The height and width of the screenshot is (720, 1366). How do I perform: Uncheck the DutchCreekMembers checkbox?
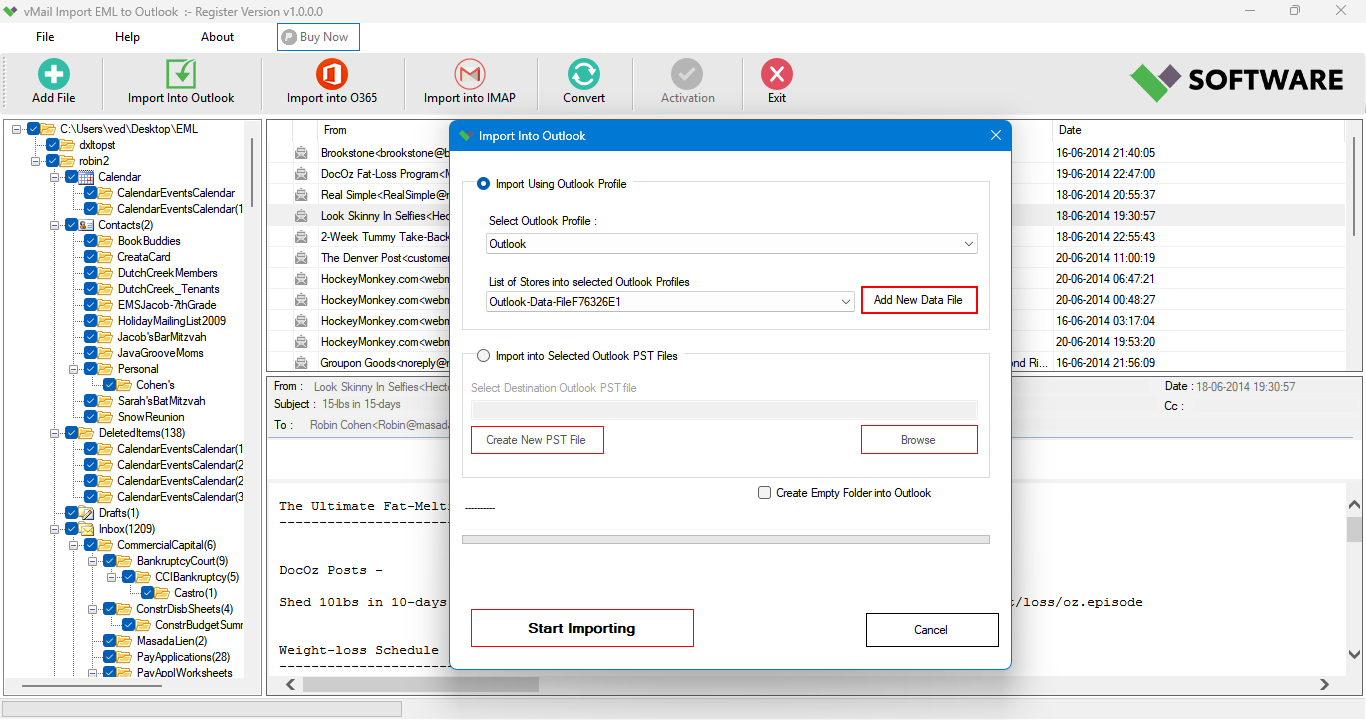(x=91, y=273)
